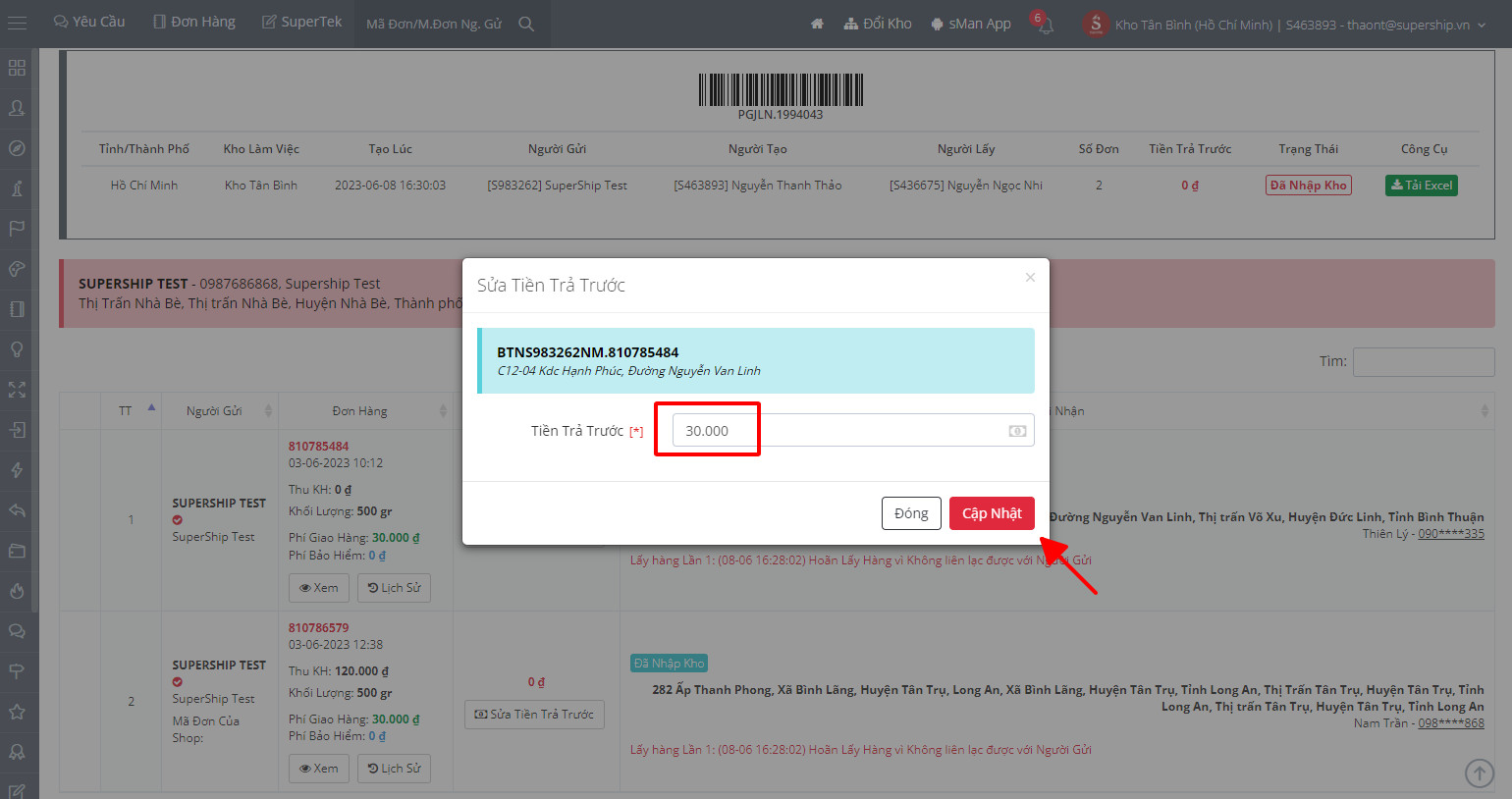Image resolution: width=1512 pixels, height=799 pixels.
Task: Click the code BTNS983262NM.810785484 in dialog
Action: [587, 352]
